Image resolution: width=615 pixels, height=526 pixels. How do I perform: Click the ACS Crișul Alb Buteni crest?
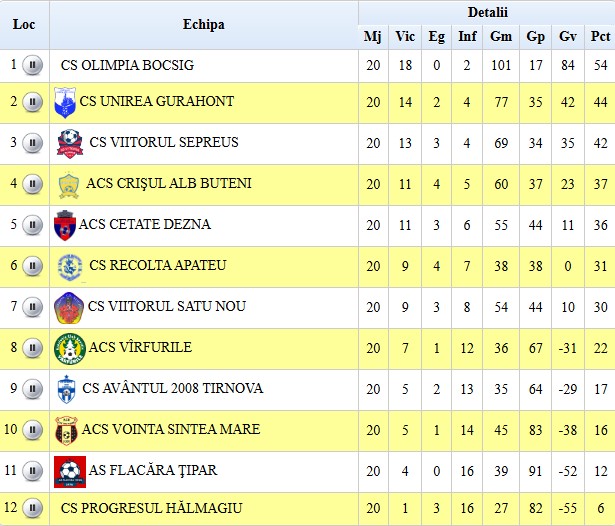[x=69, y=184]
